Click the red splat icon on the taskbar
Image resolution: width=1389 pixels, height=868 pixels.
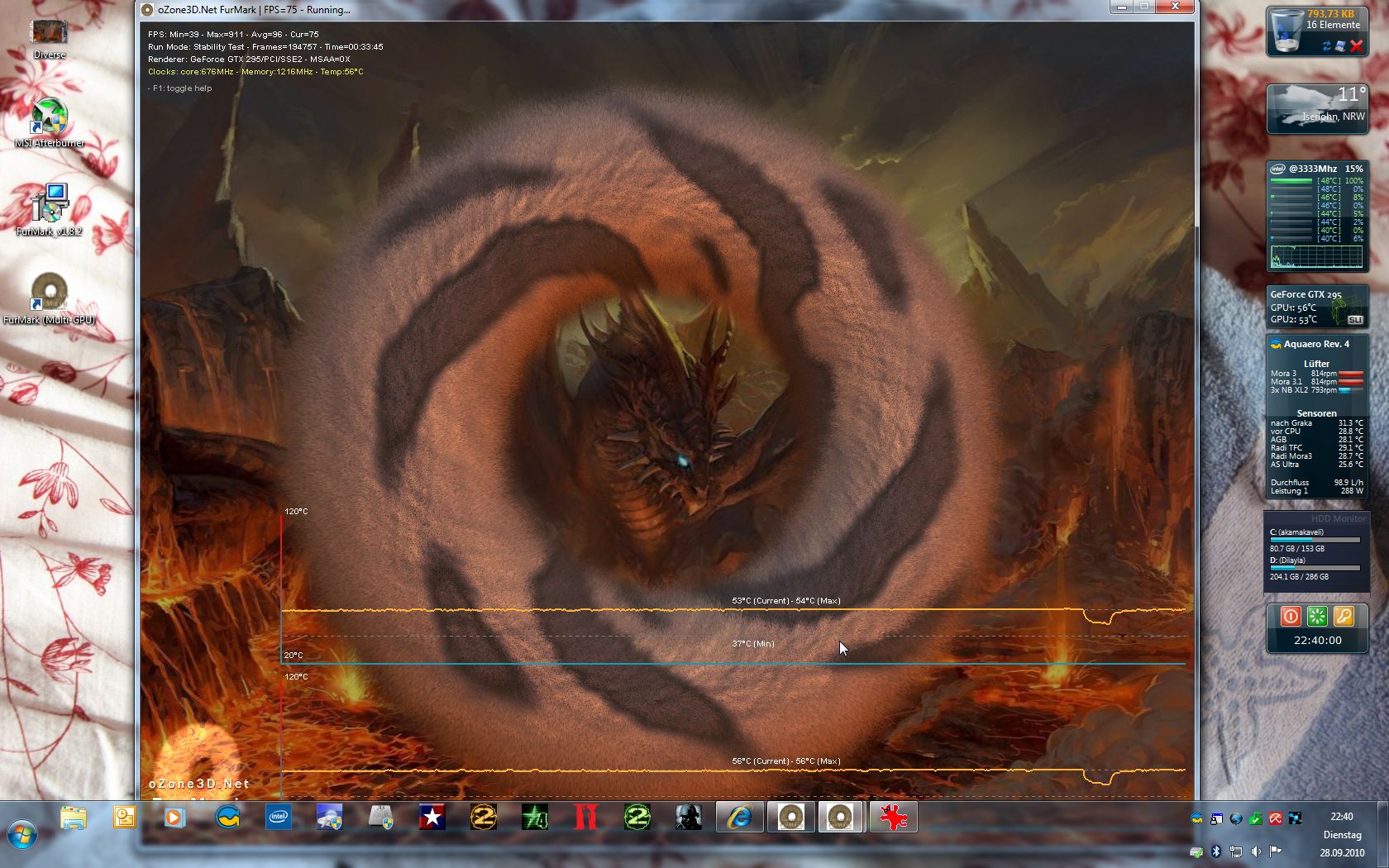[894, 818]
